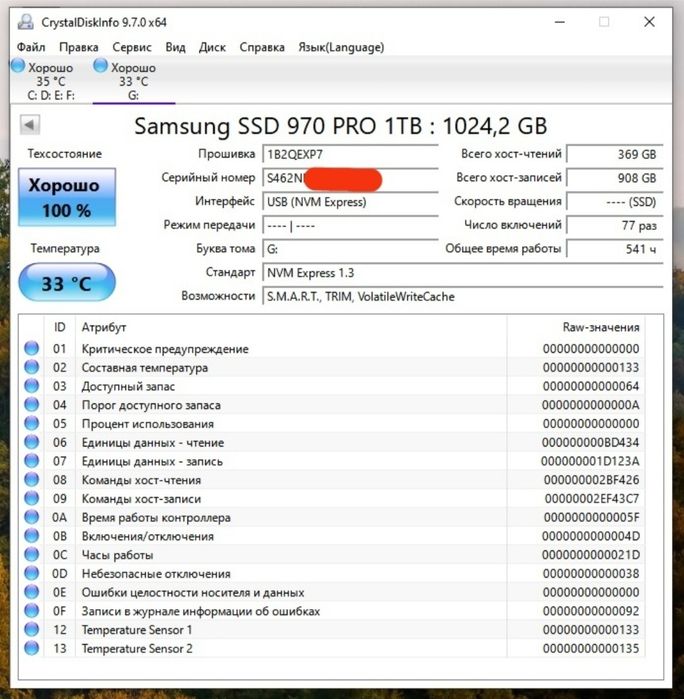Click status orb for Порог доступного запаса row
Screen dimensions: 684x699
pos(32,404)
